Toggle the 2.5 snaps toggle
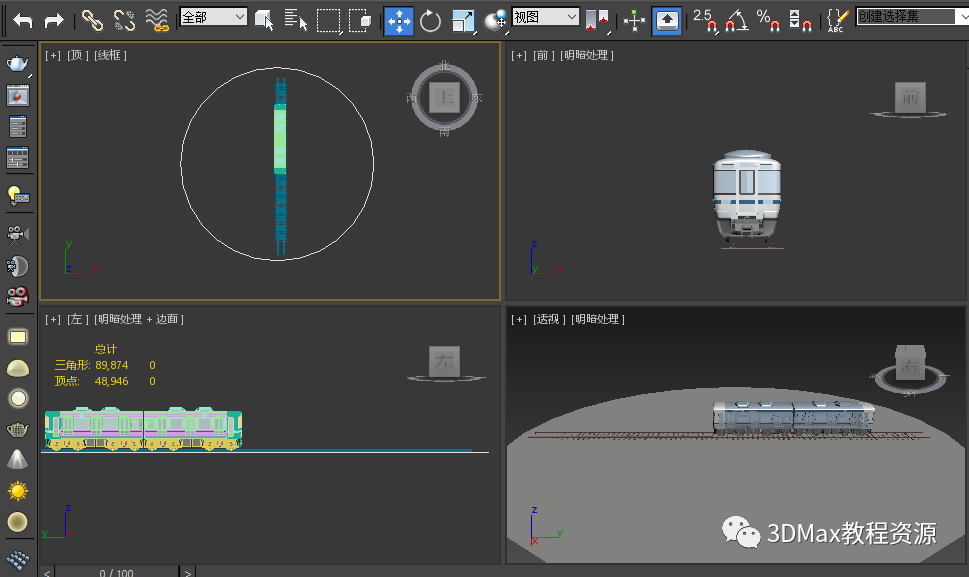 coord(705,20)
